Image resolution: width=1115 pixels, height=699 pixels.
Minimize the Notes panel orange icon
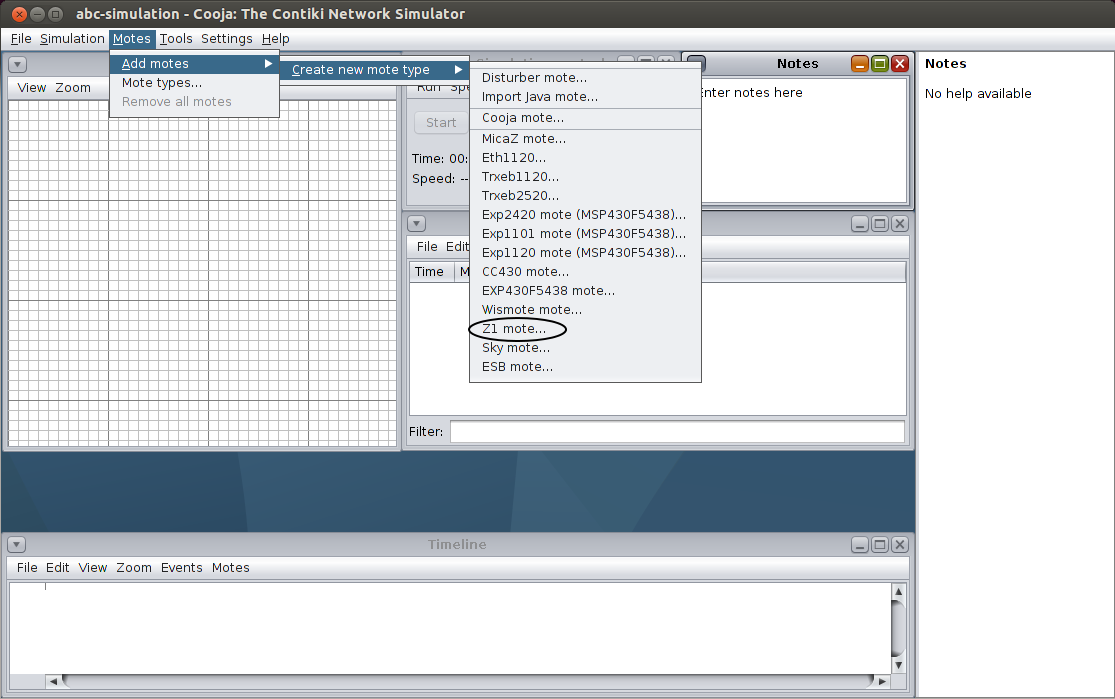[x=860, y=64]
